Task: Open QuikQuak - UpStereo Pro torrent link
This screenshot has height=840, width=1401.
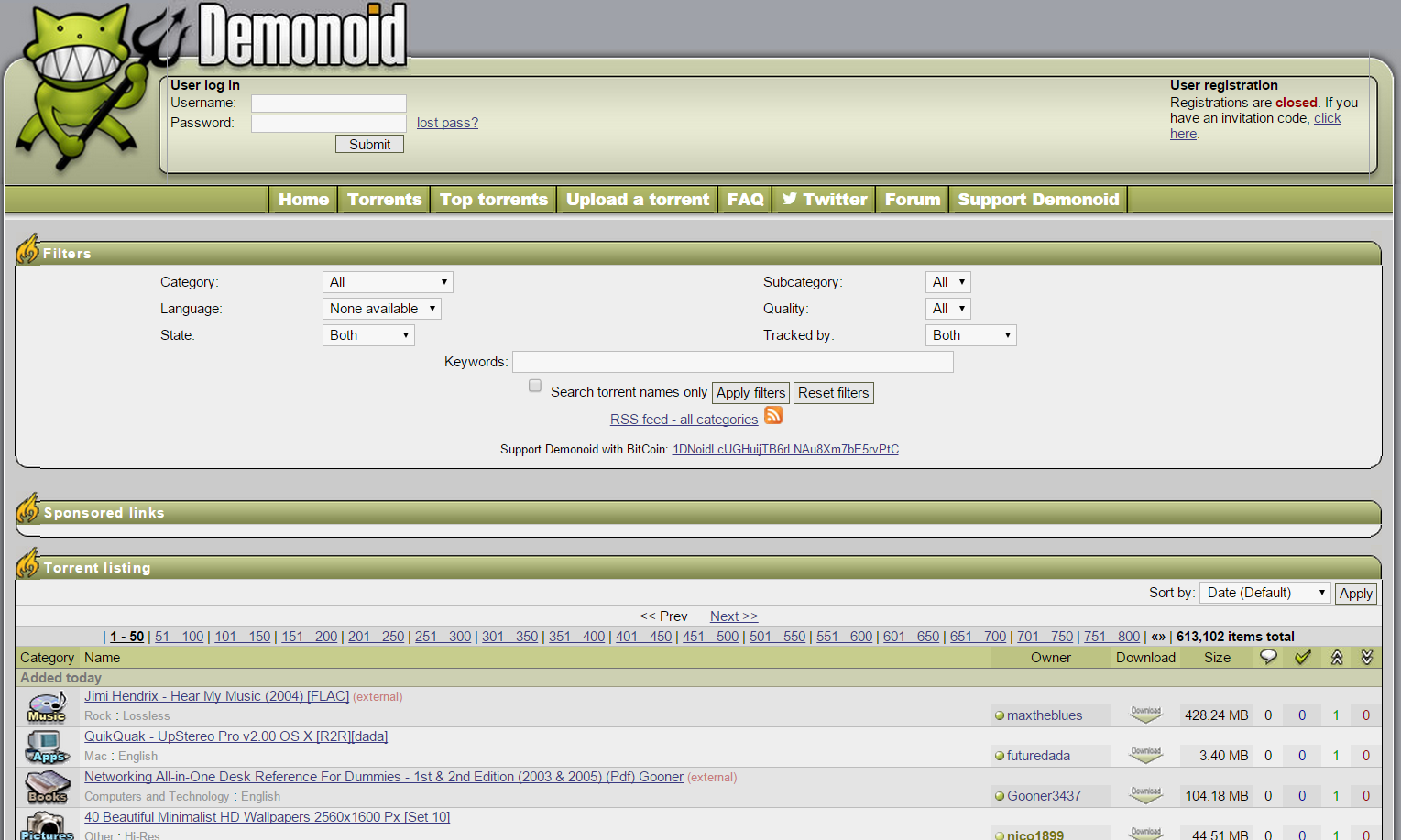Action: coord(235,736)
